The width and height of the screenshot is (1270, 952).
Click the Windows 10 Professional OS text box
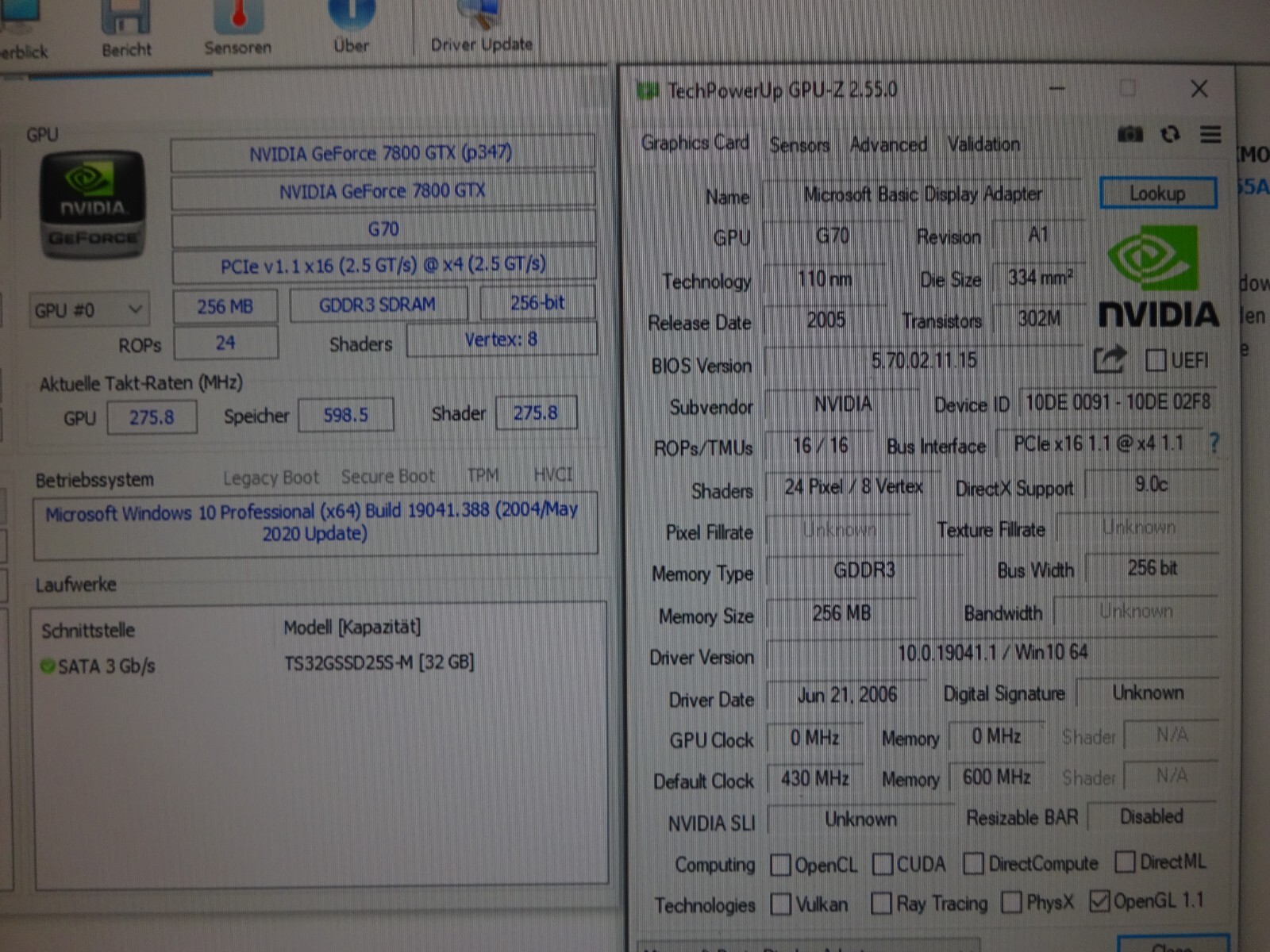point(314,524)
